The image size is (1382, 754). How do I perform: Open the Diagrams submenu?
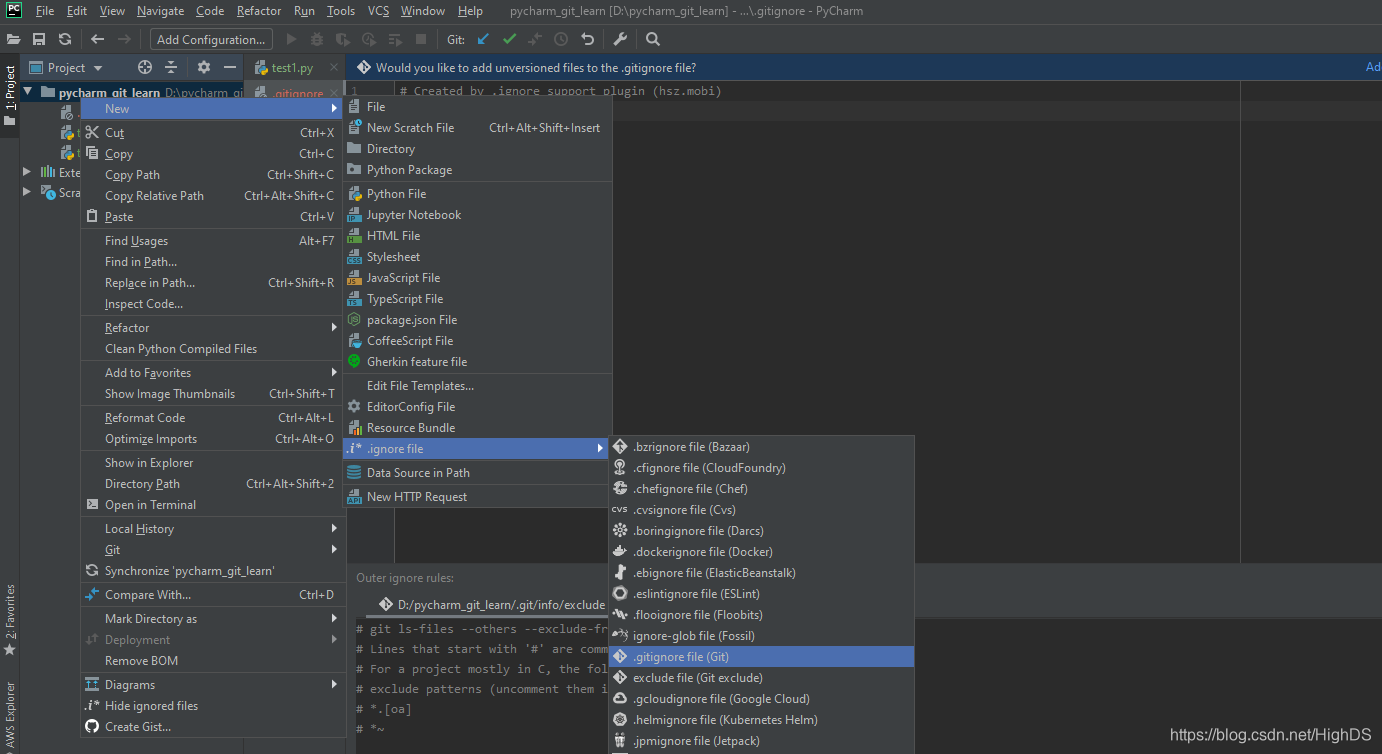point(212,685)
